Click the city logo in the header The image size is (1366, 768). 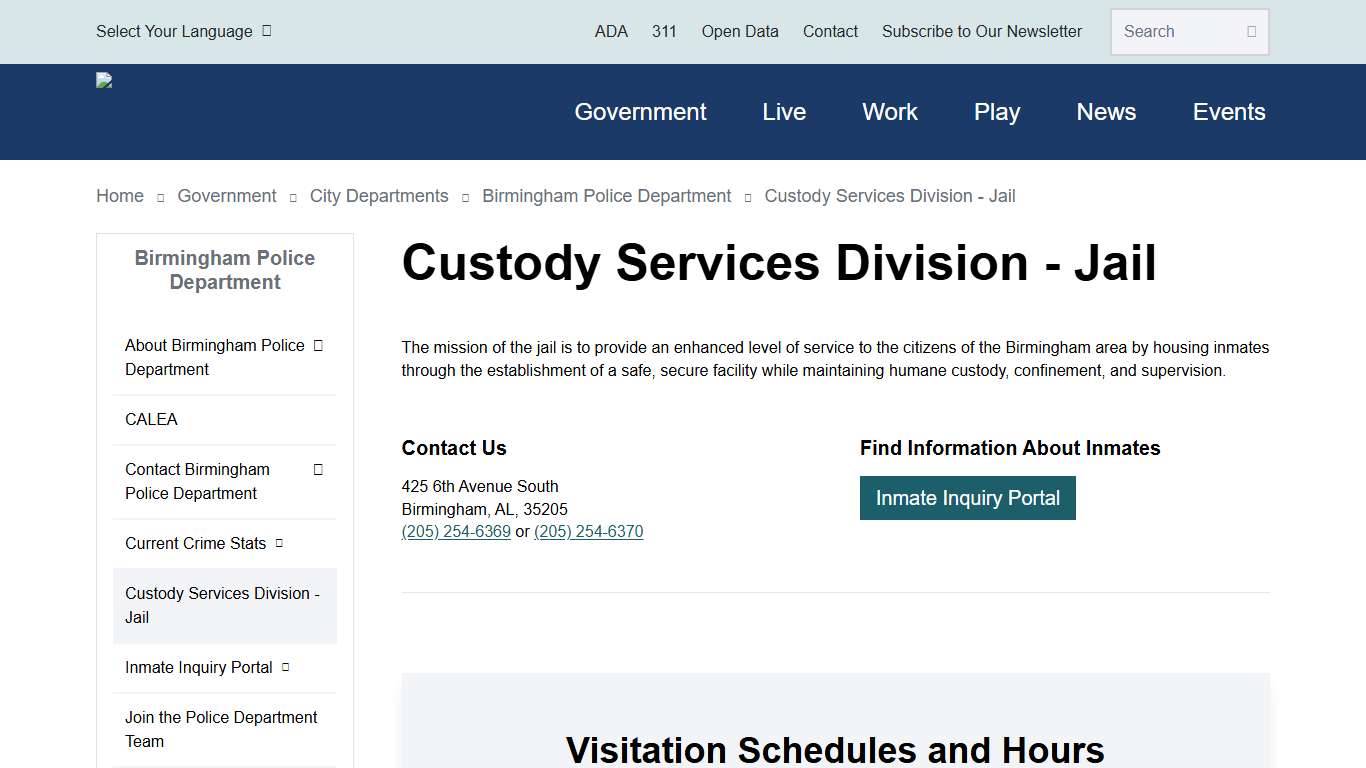103,80
